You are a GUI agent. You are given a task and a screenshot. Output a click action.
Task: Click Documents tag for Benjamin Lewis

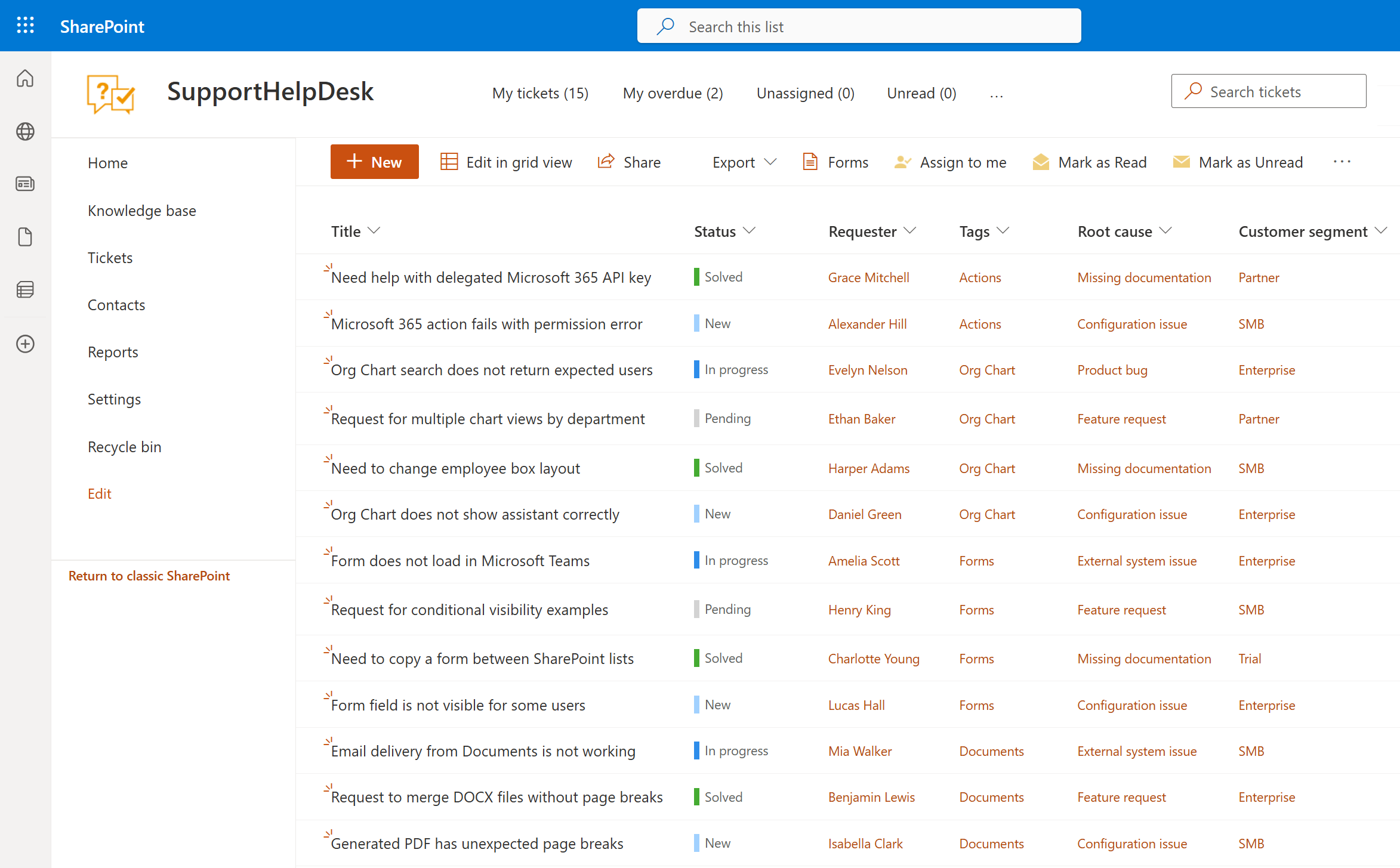click(x=991, y=797)
